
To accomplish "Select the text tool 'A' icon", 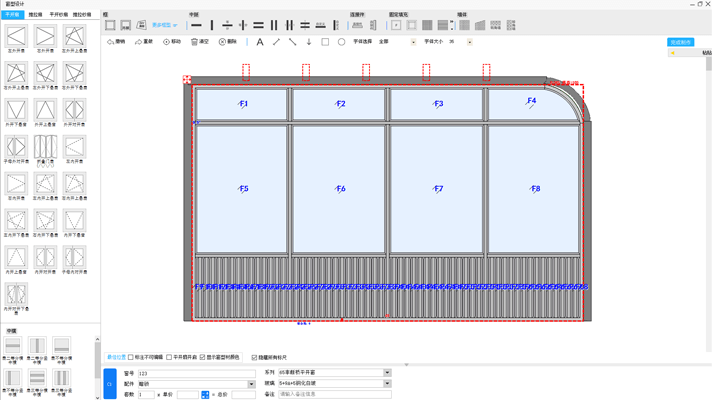I will pos(260,42).
